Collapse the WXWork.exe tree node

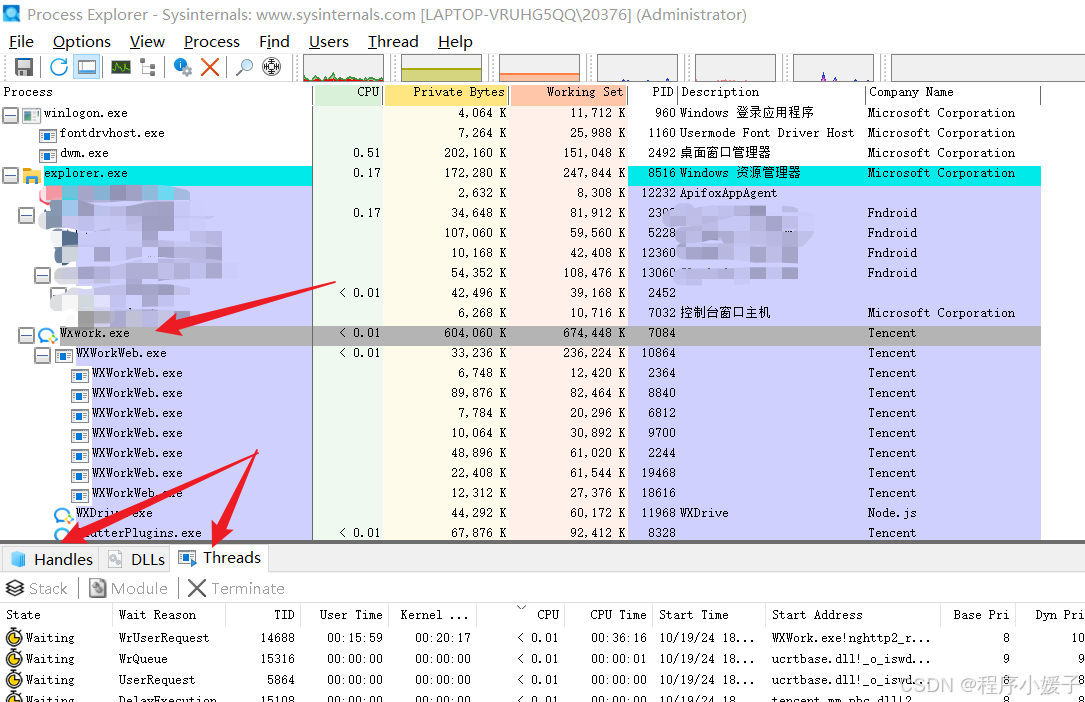point(26,335)
